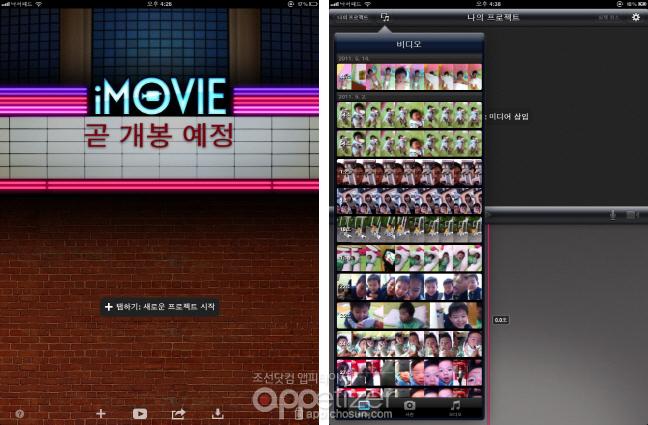Tap the timeline play arrow icon
The image size is (648, 425).
[x=488, y=215]
